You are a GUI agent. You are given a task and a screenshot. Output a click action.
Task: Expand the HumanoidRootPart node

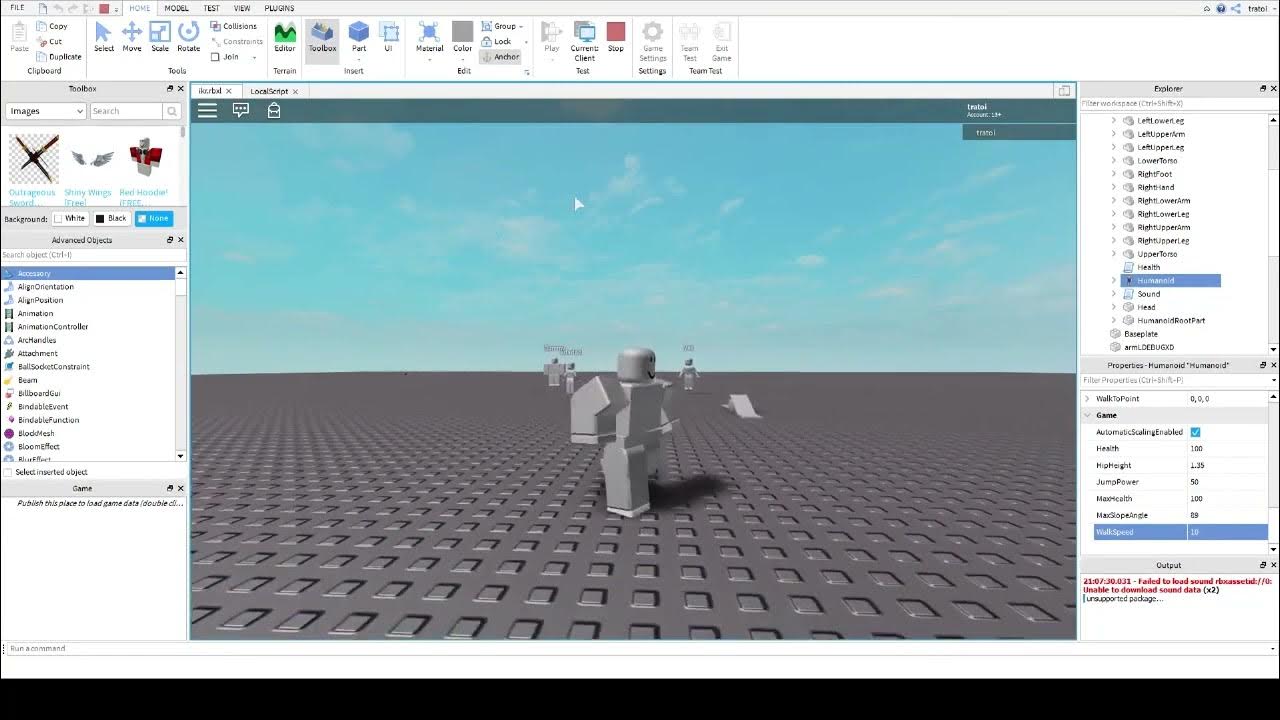[1114, 321]
